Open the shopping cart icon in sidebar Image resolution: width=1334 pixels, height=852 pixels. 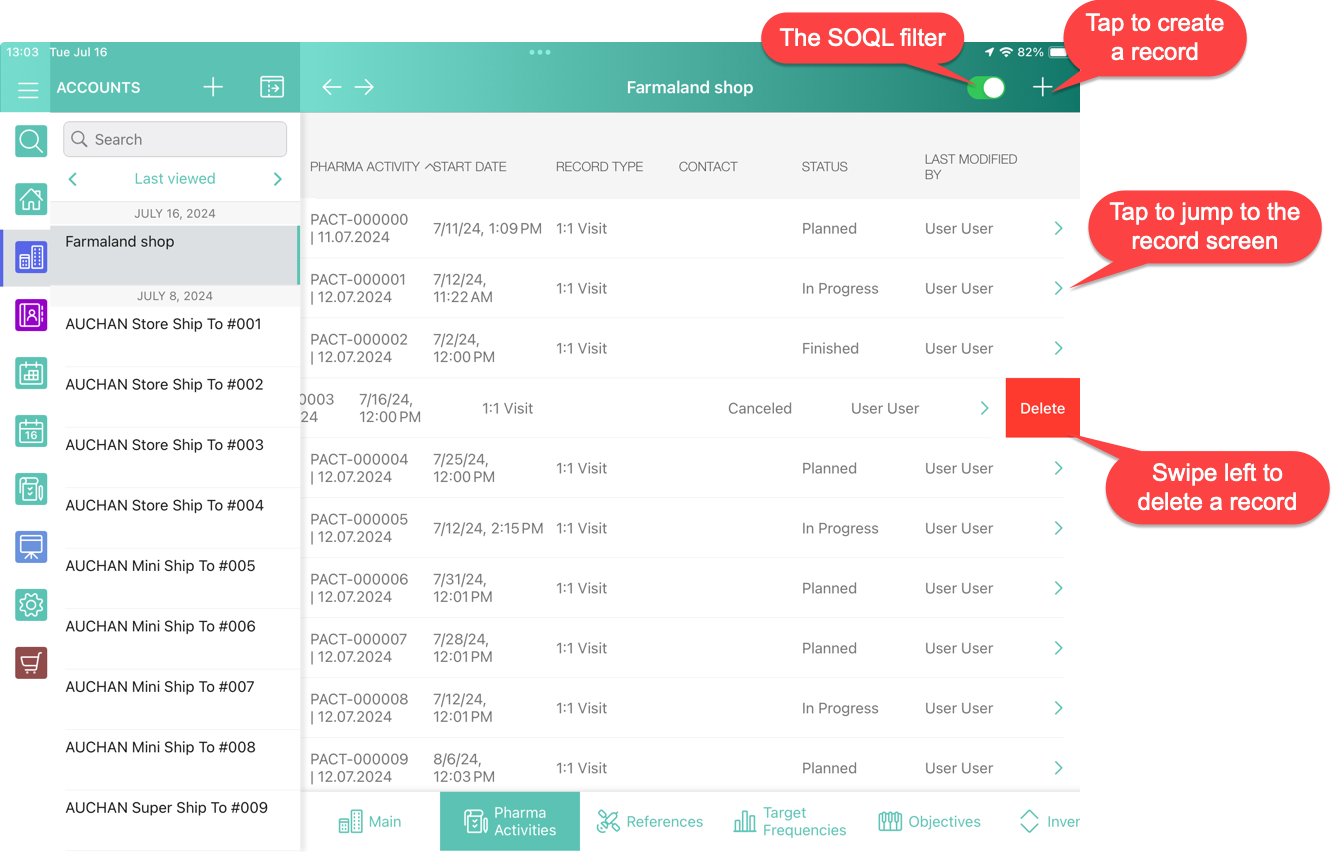click(31, 662)
